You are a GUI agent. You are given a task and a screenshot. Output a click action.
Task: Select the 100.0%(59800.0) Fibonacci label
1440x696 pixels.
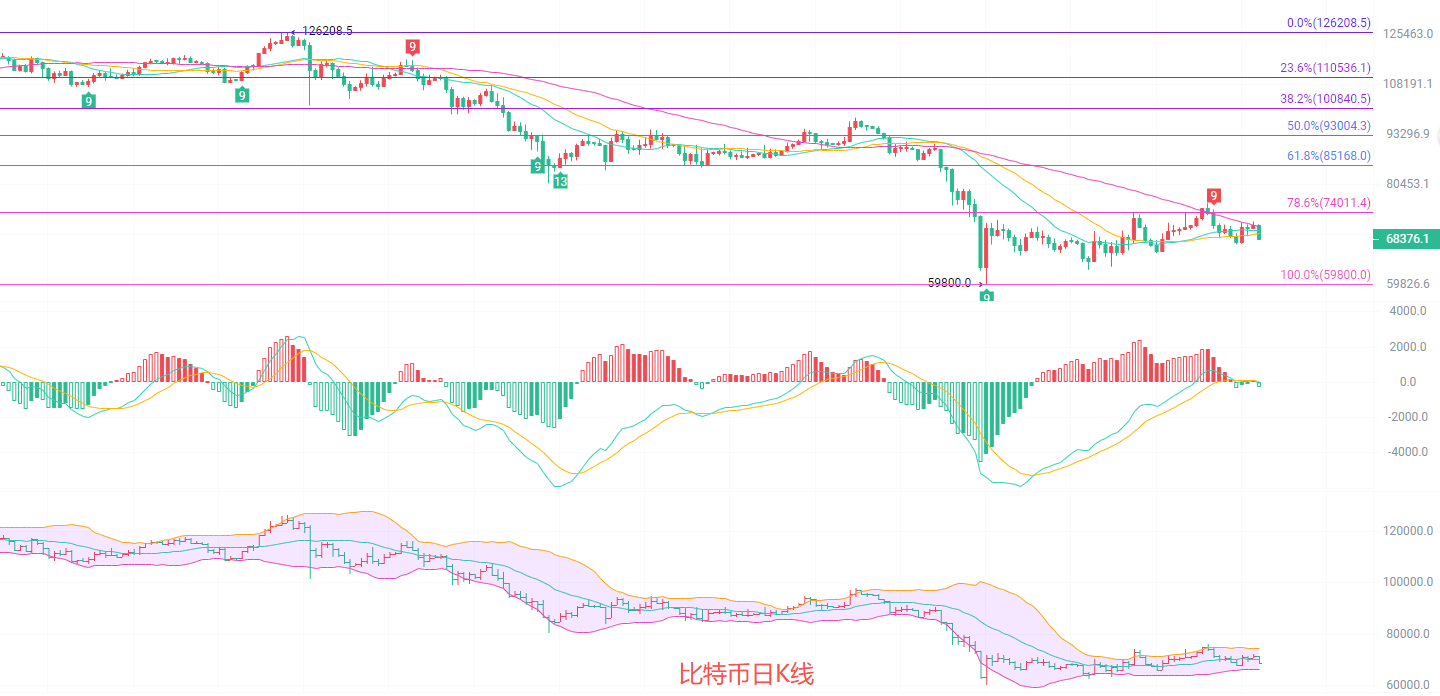[1325, 275]
